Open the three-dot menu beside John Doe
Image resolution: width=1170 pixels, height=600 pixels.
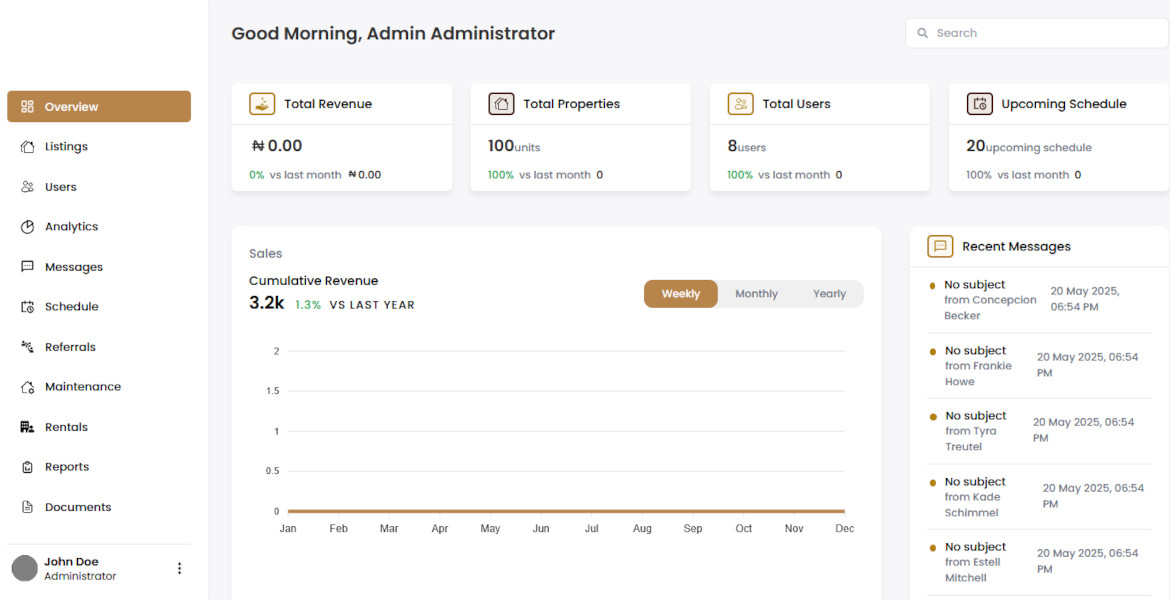(179, 569)
